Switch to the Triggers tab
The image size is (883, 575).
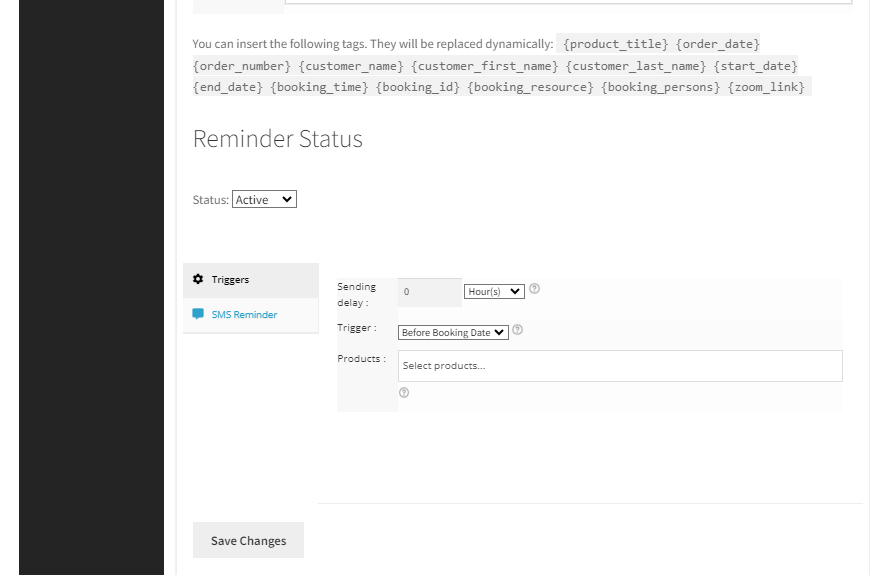click(251, 280)
